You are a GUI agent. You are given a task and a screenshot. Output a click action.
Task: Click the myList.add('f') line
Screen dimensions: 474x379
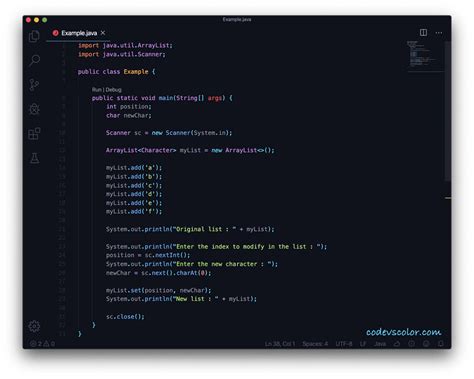[x=134, y=211]
